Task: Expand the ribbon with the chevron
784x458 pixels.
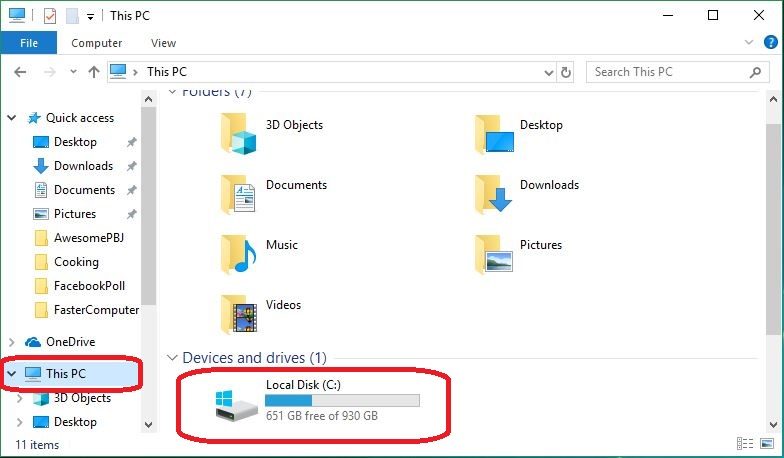Action: (748, 42)
